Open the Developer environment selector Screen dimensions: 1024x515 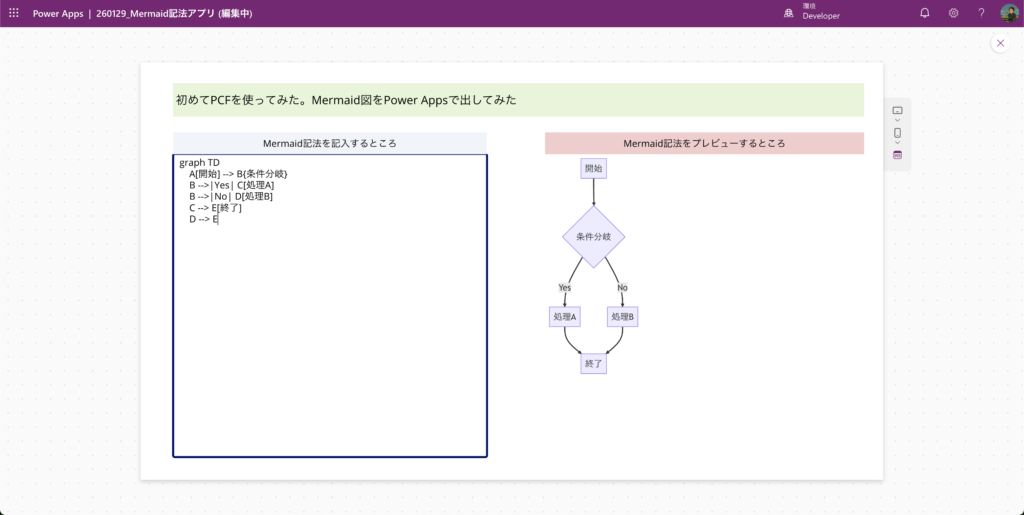tap(820, 13)
